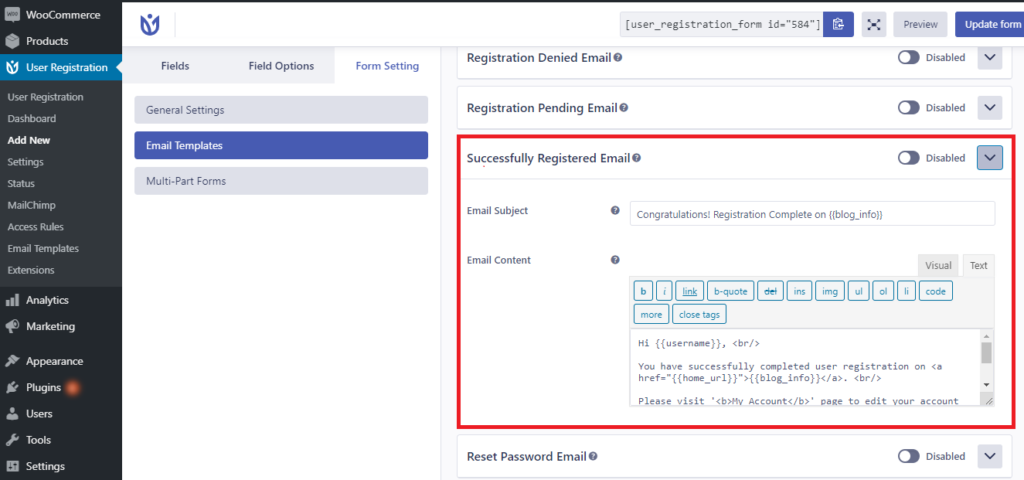
Task: Click help icon next to Registration Denied Email
Action: (618, 57)
